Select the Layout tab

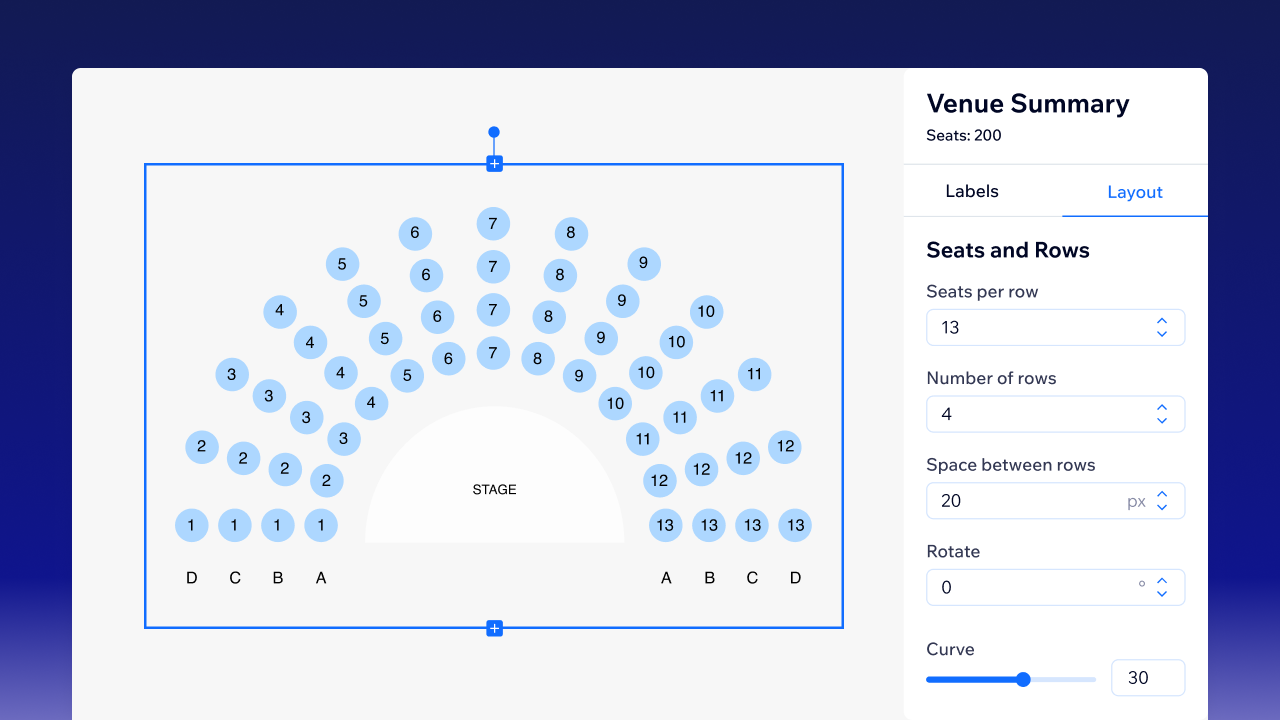[x=1135, y=192]
